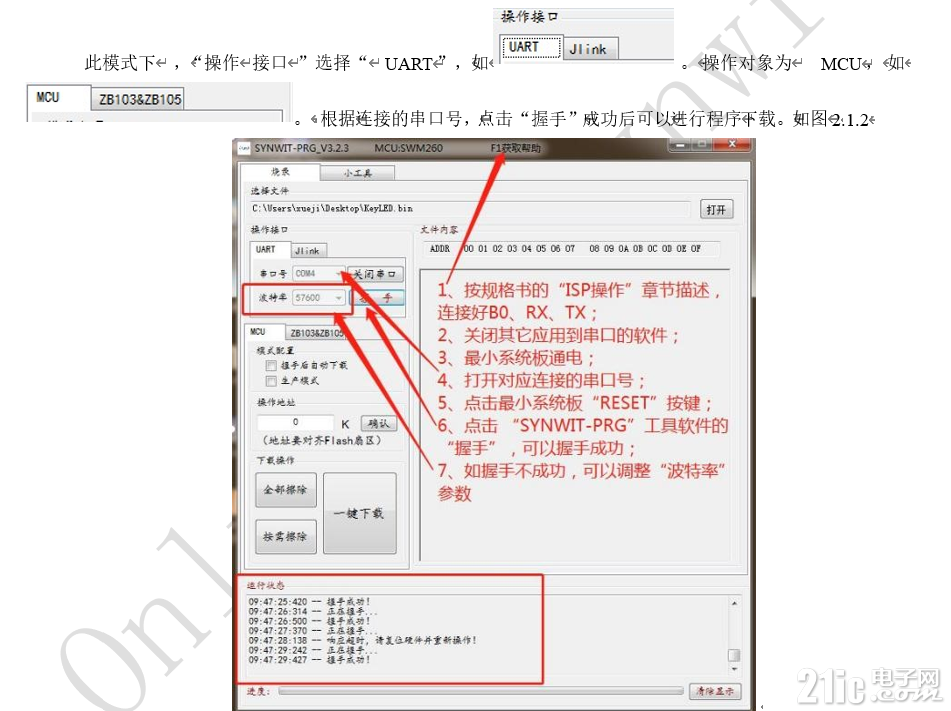Click the 运行状态 log scrollbar thumb
This screenshot has height=711, width=951.
pos(734,655)
